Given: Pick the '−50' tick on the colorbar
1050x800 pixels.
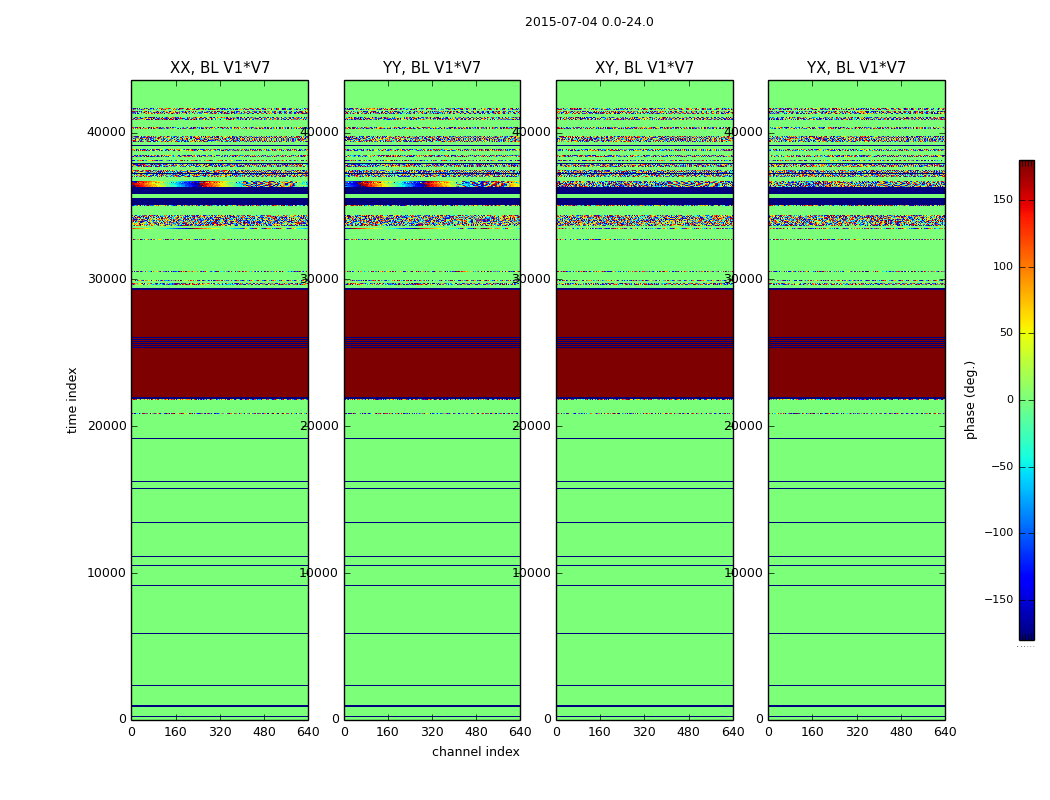Looking at the screenshot, I should point(1002,466).
